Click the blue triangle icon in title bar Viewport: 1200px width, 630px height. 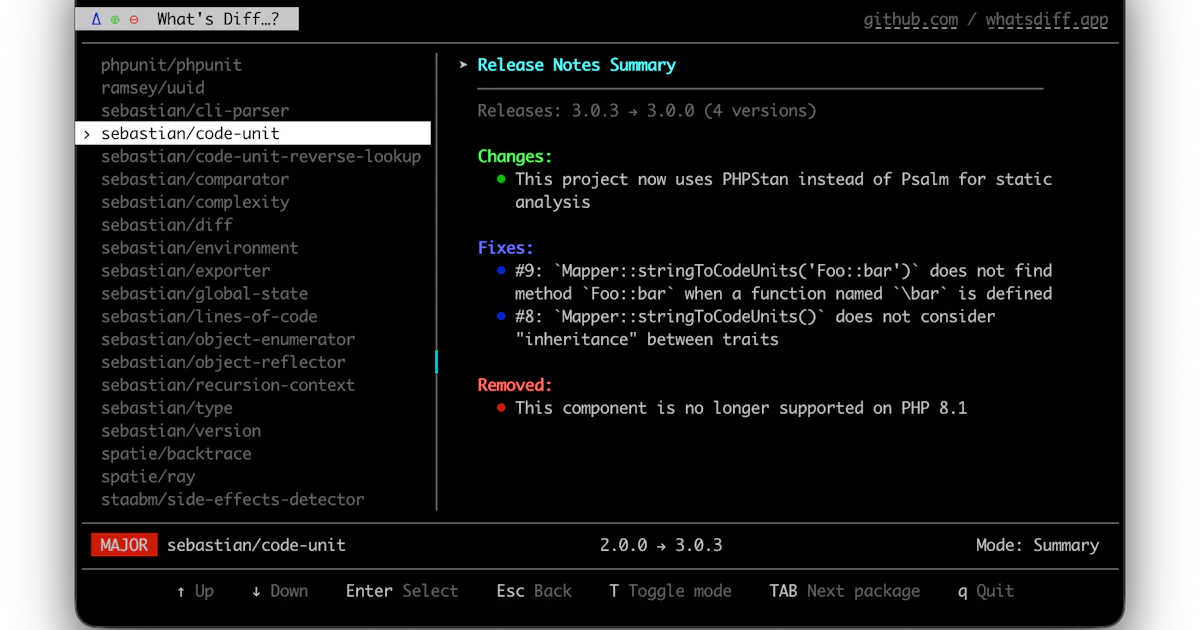(96, 19)
